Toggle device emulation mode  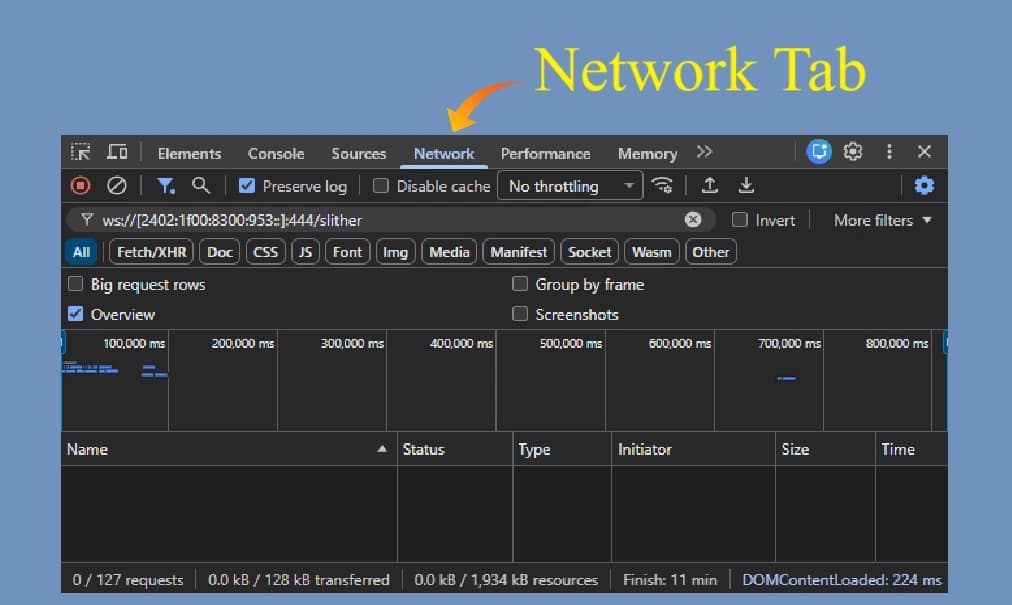(x=117, y=151)
